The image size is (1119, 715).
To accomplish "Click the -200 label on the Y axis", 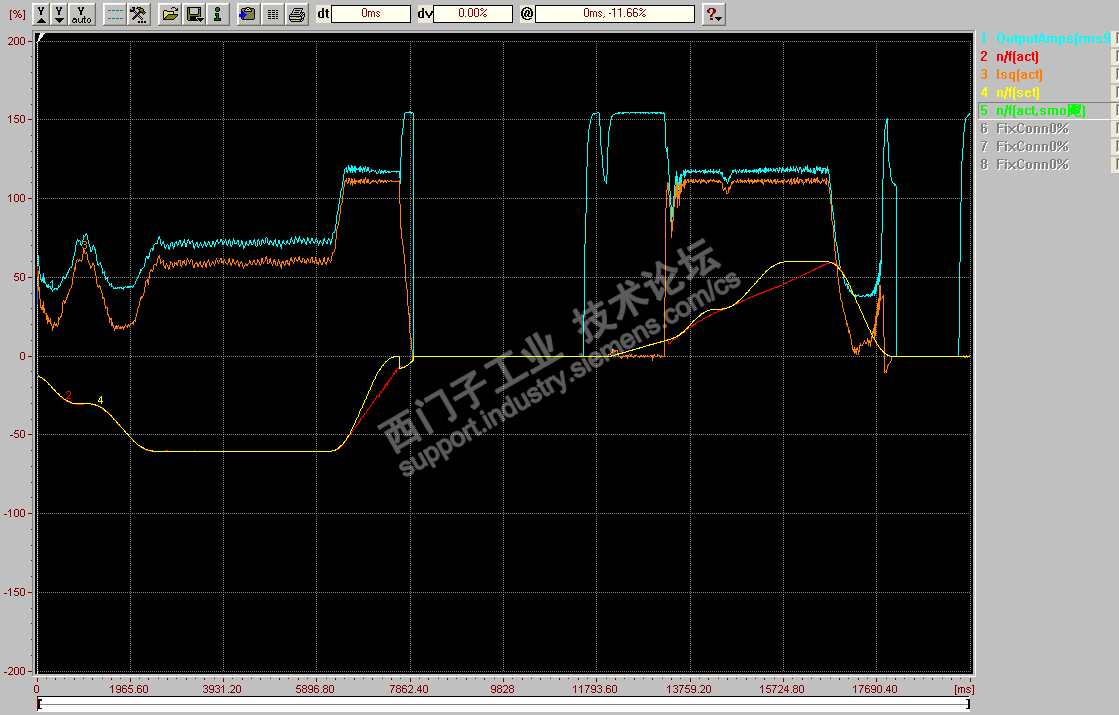I will (x=14, y=671).
